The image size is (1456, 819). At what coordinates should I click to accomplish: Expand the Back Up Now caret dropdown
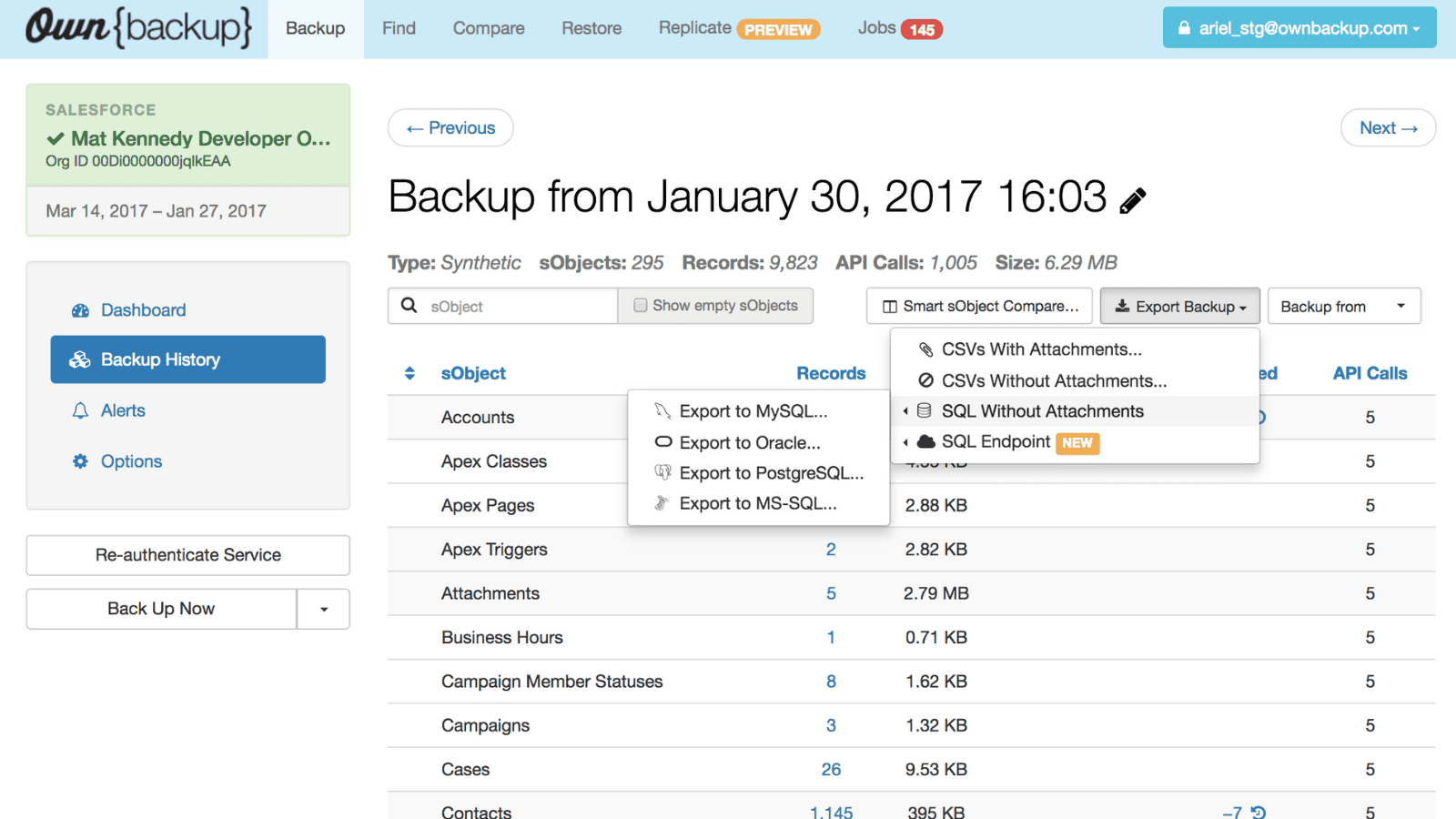(x=324, y=609)
